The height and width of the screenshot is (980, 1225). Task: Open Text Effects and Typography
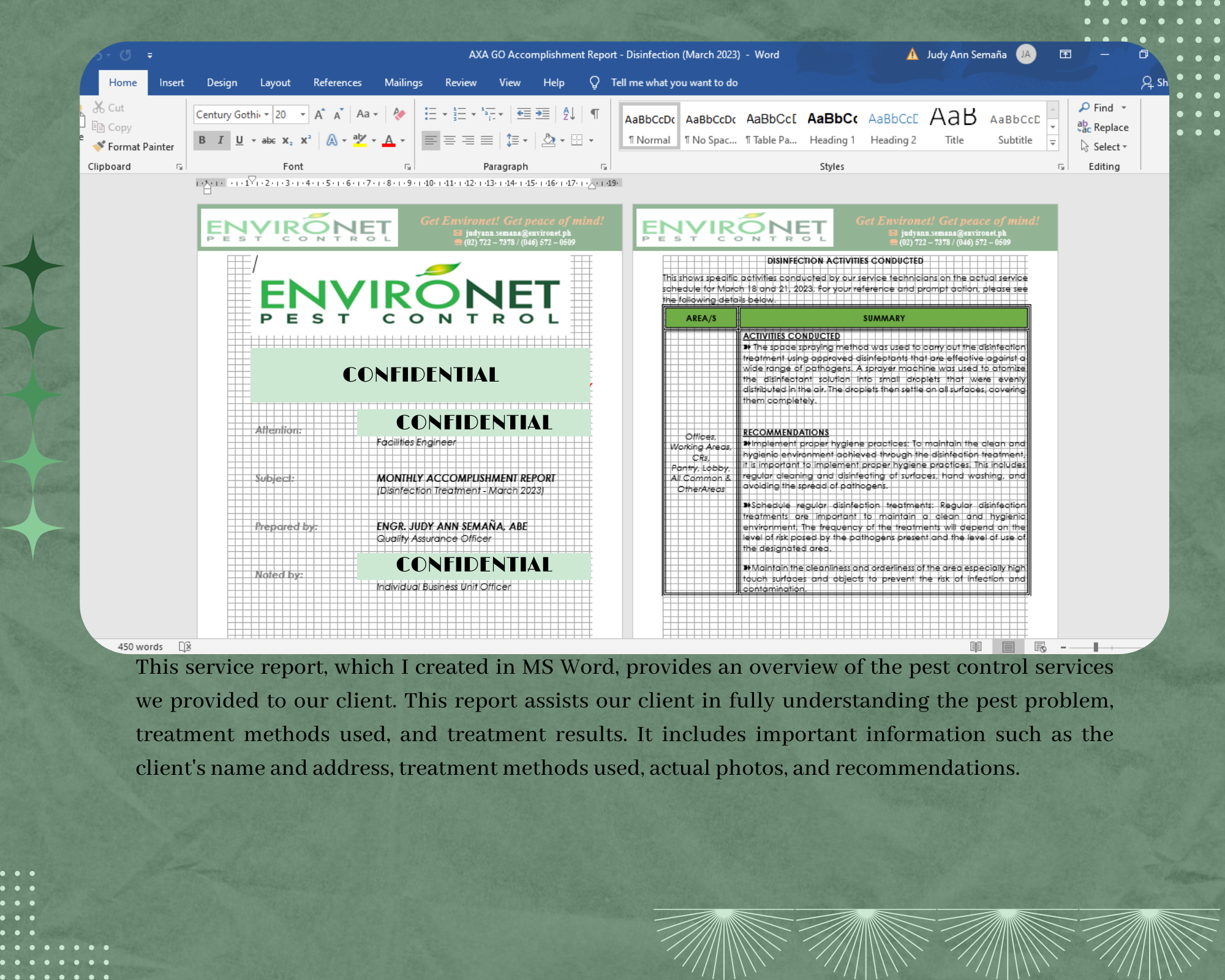click(x=332, y=140)
